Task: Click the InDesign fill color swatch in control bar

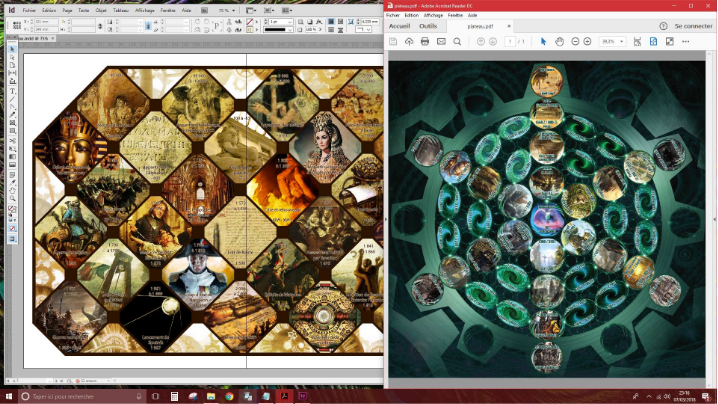Action: (x=250, y=22)
